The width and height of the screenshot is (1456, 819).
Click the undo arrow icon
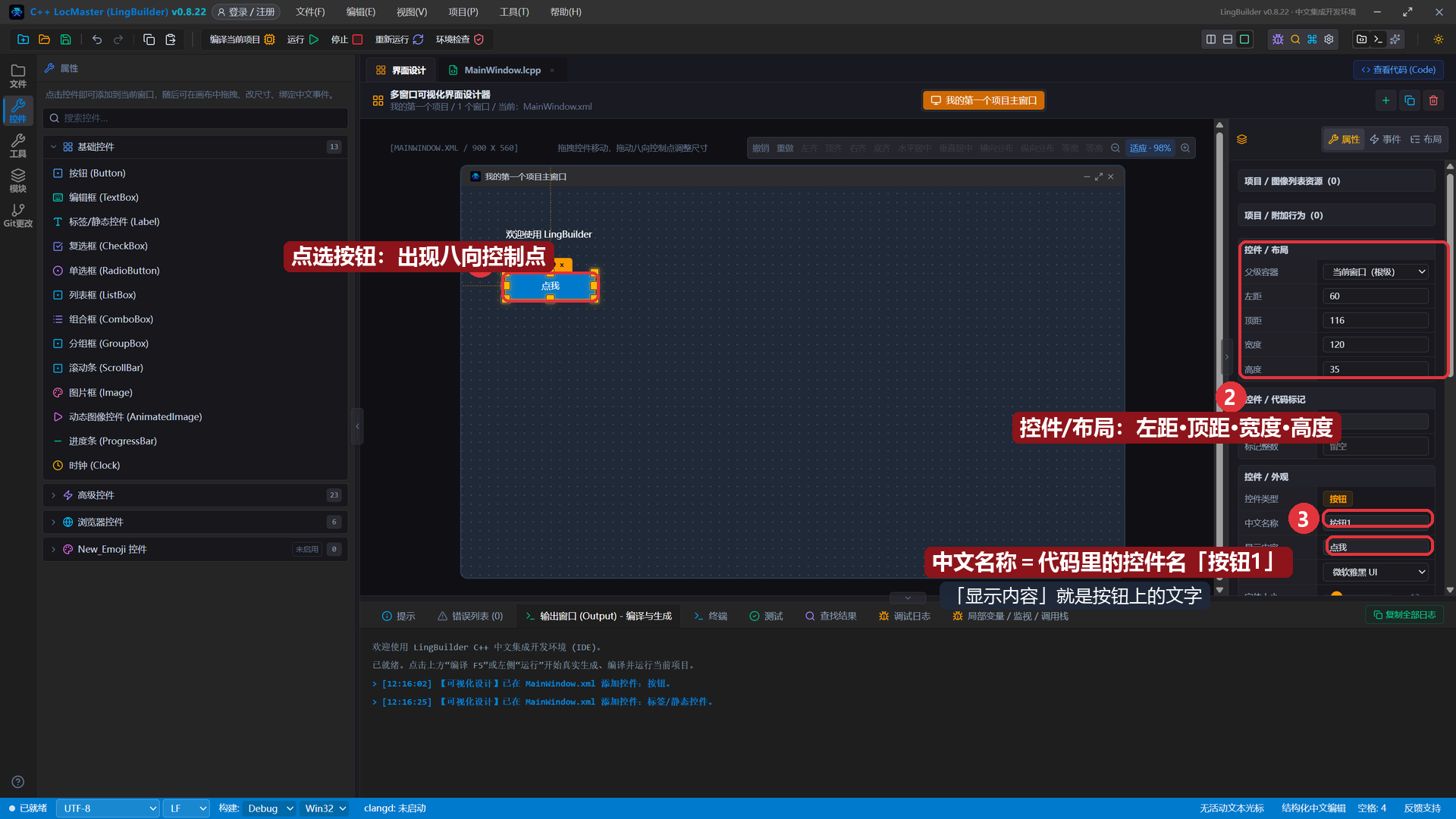click(x=97, y=39)
